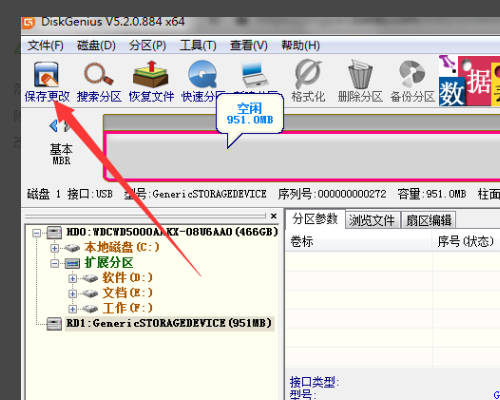
Task: Go to previous disk with left arrow
Action: point(53,126)
